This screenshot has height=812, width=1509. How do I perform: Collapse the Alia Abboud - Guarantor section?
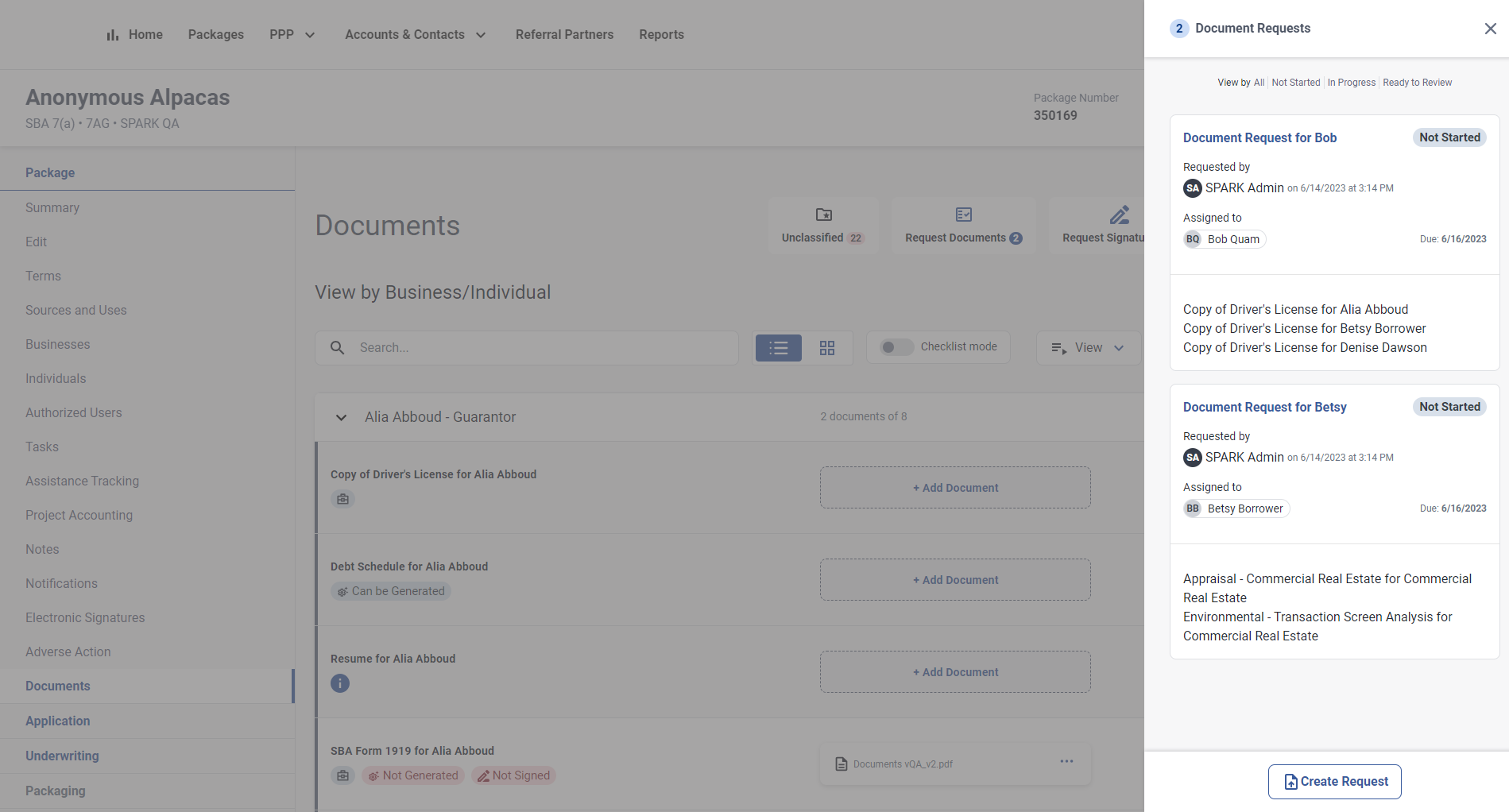click(341, 418)
